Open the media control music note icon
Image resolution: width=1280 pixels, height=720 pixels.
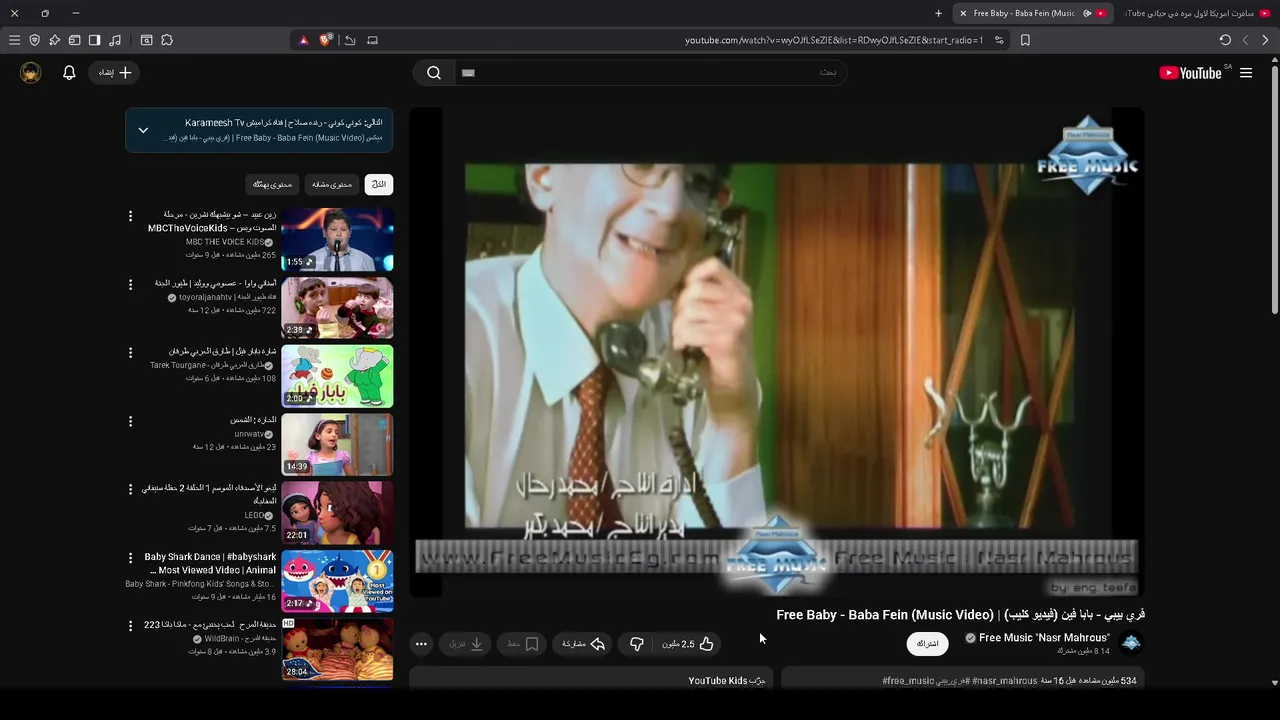[x=115, y=40]
